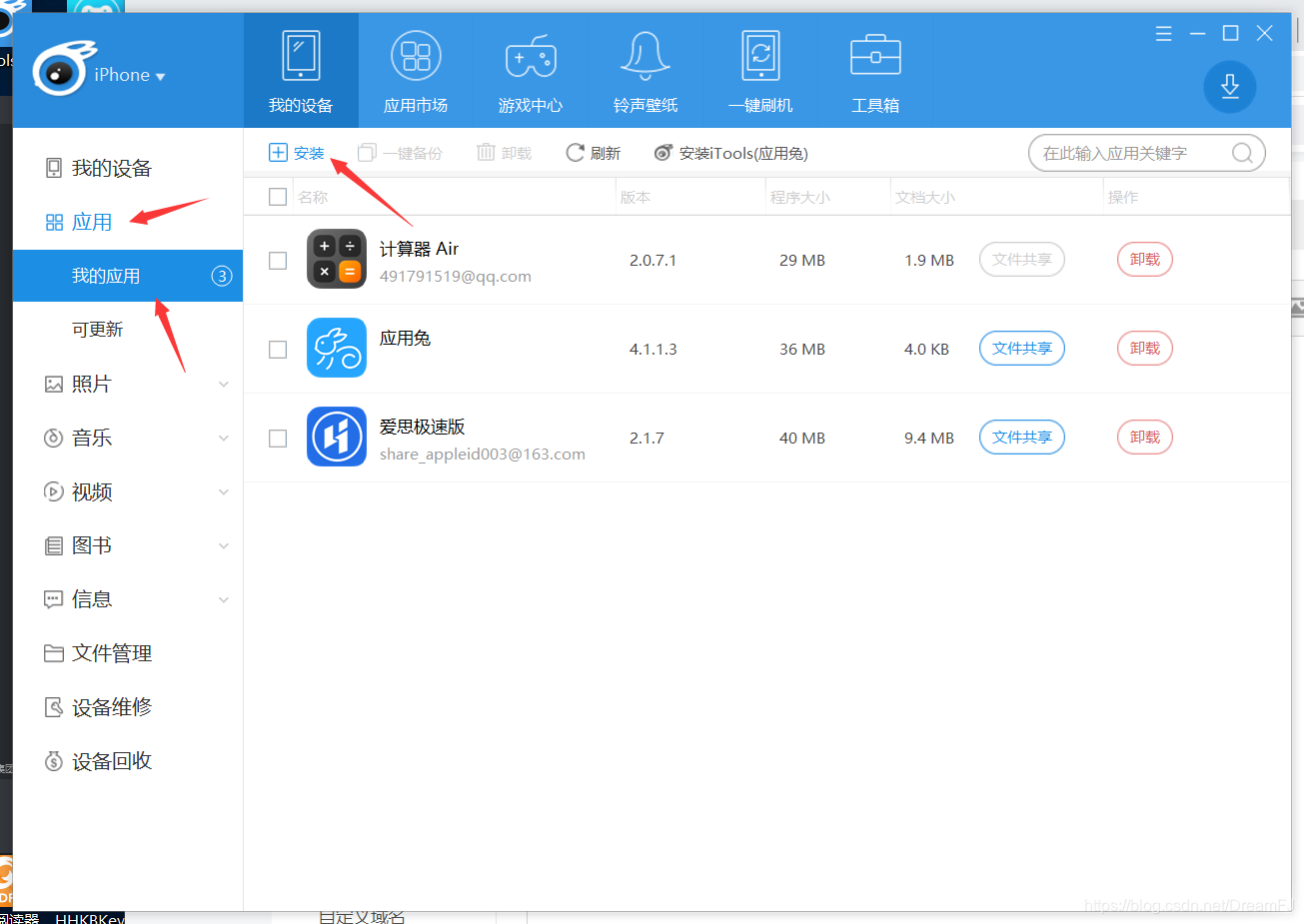Toggle the select-all checkbox in header

click(x=278, y=197)
